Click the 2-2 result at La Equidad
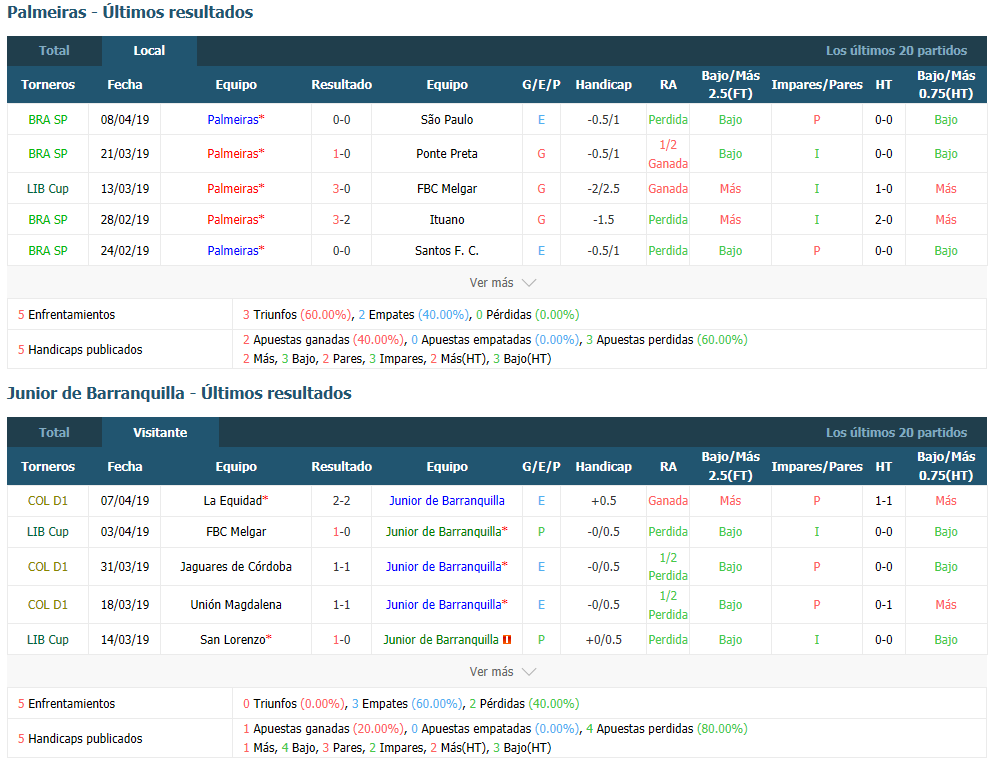 tap(342, 501)
